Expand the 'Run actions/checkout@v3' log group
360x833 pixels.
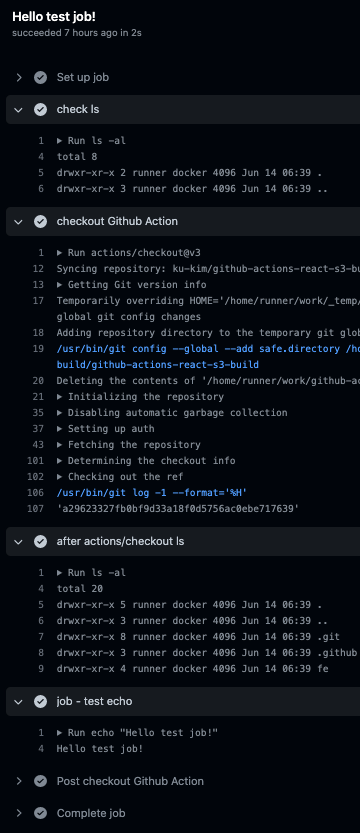click(128, 253)
